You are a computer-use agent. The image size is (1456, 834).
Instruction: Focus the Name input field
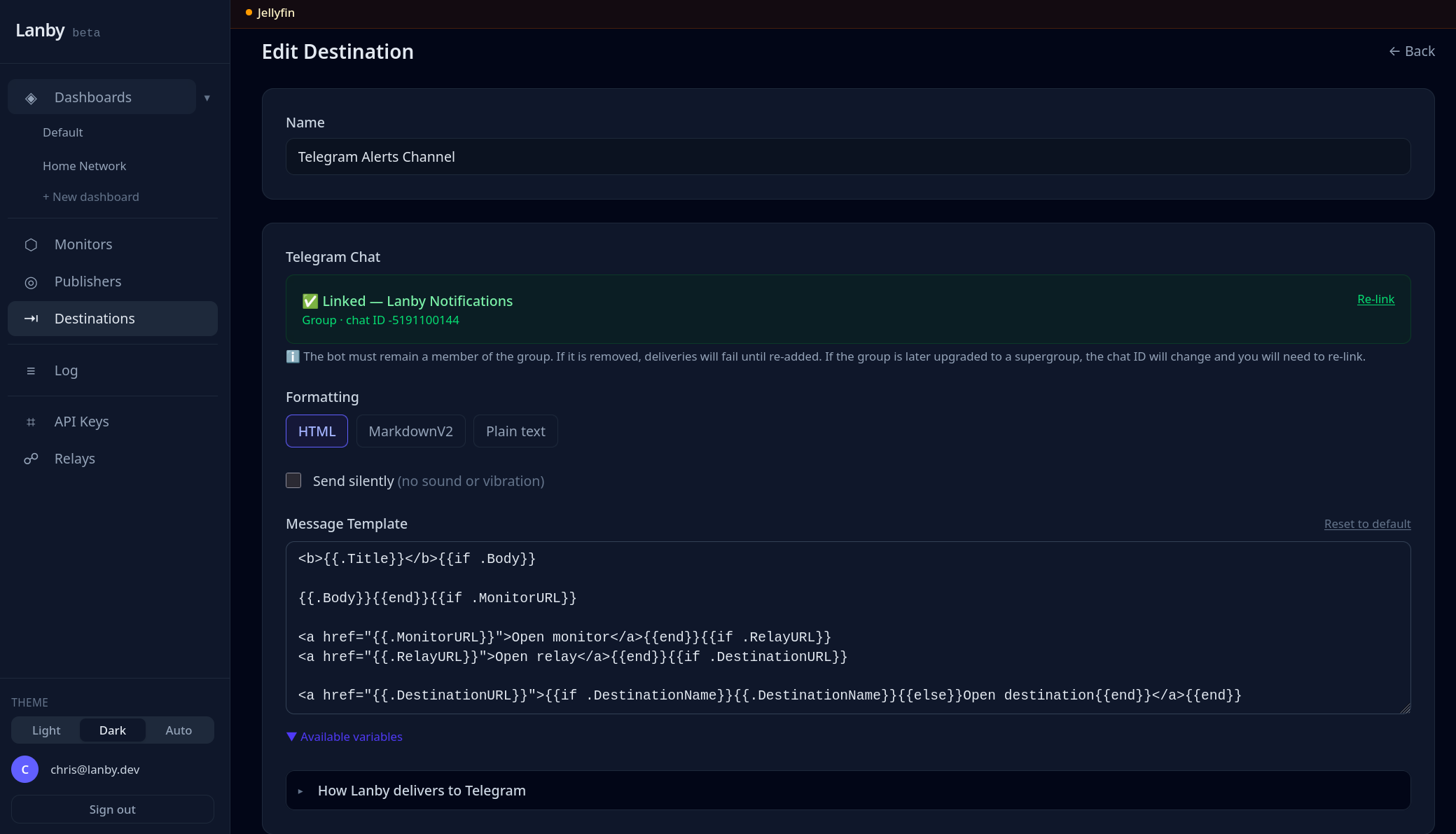848,156
